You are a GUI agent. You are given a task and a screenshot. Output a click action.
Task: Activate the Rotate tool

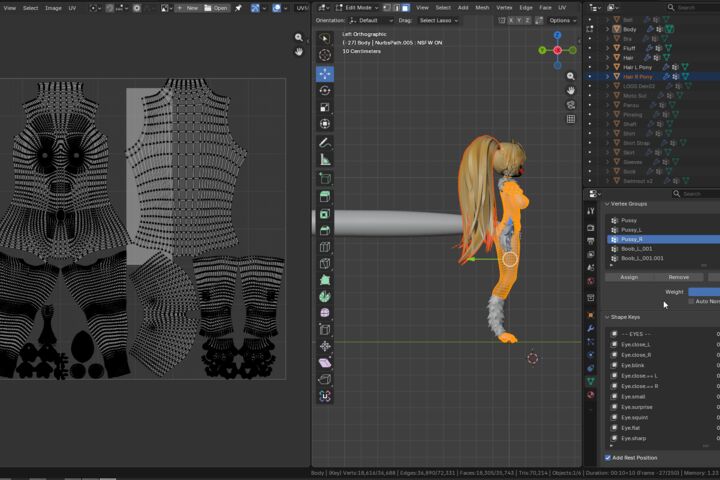(325, 90)
